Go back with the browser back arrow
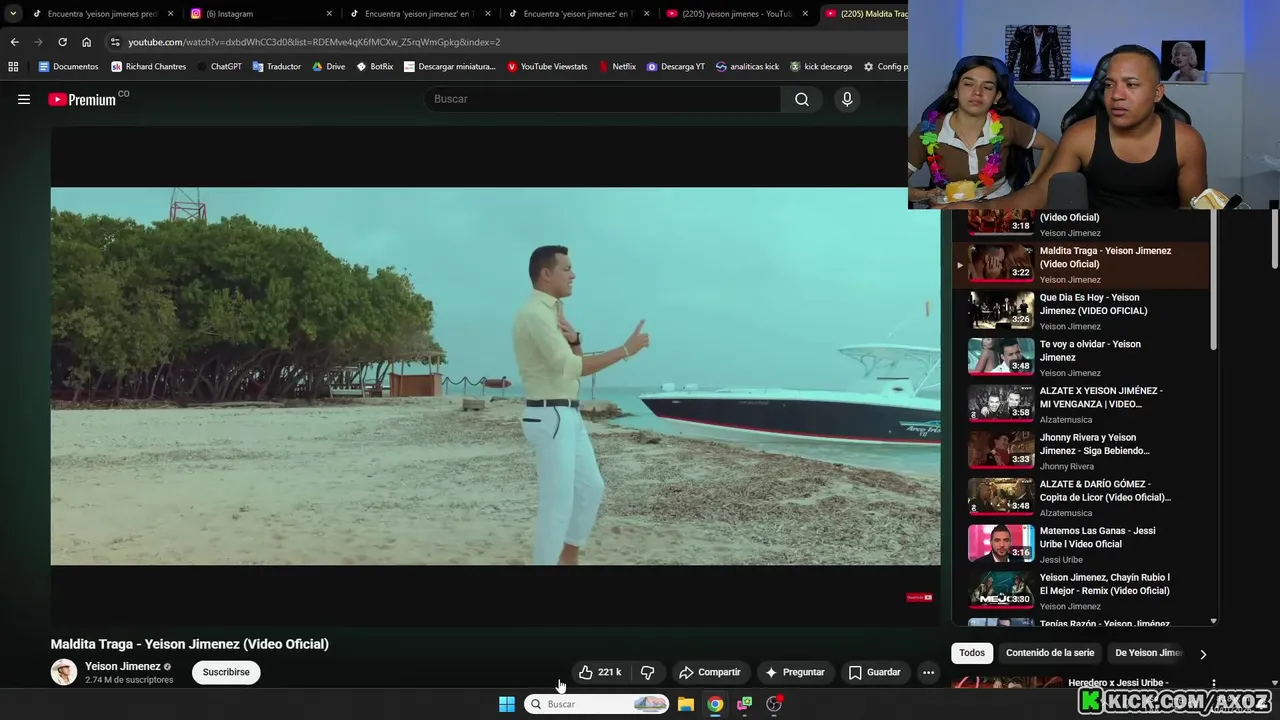 pos(14,42)
